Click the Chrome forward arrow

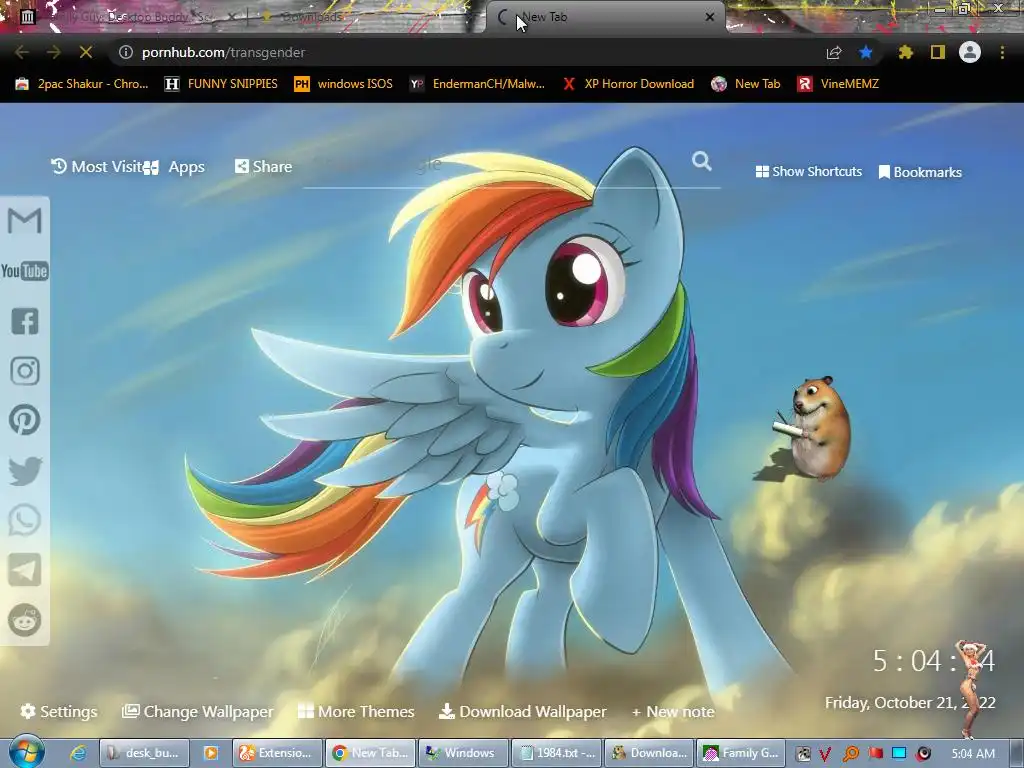[54, 52]
